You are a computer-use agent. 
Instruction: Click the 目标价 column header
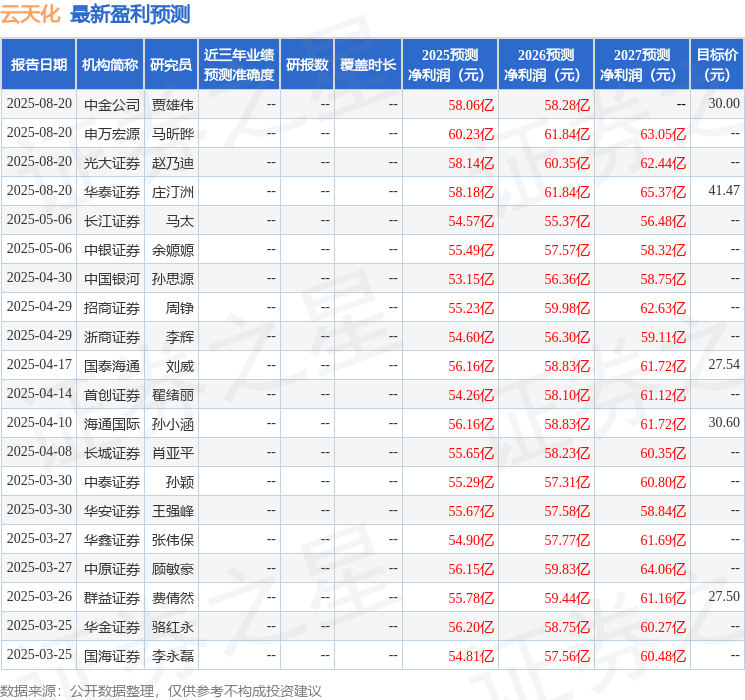point(717,65)
